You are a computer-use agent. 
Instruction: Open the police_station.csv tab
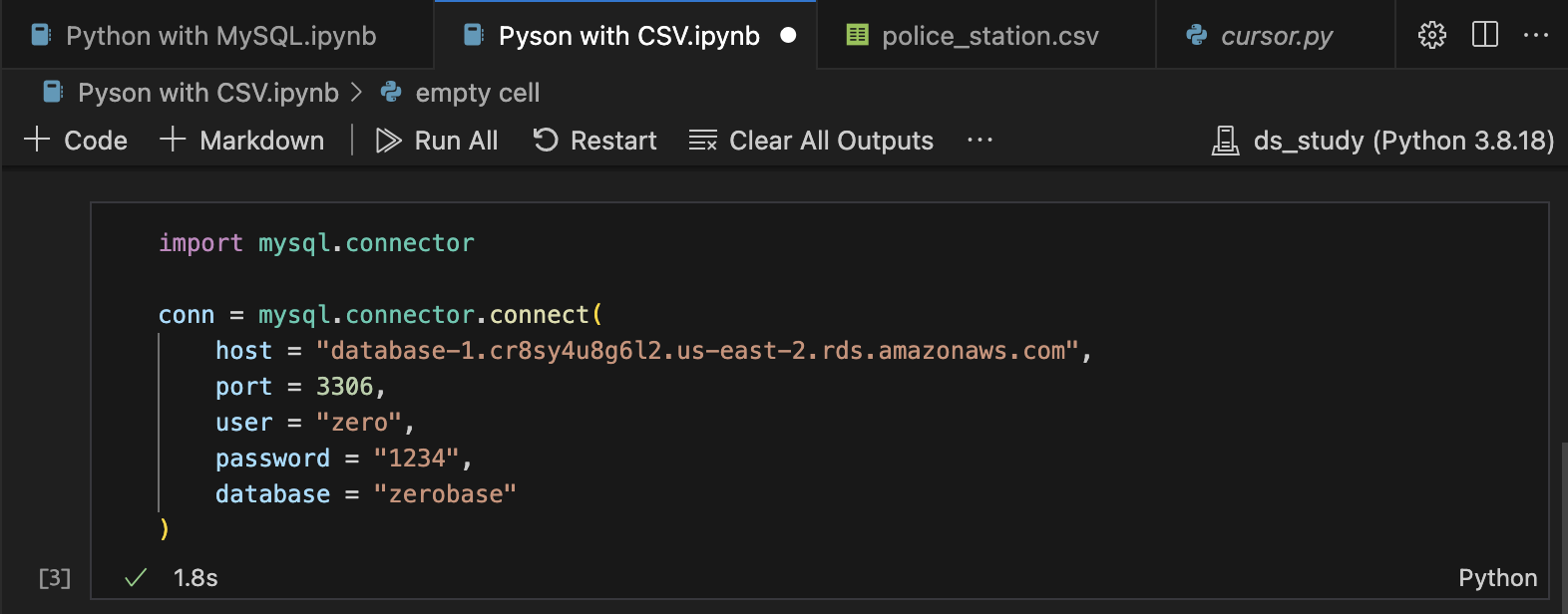coord(989,36)
